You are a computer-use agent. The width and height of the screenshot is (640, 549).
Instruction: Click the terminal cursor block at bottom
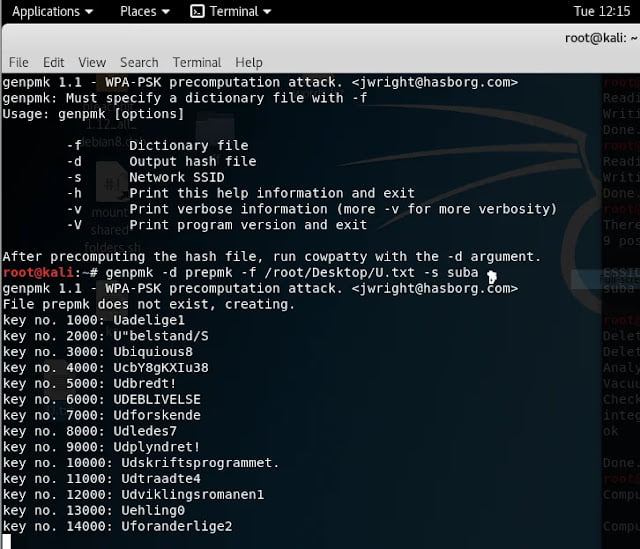7,542
